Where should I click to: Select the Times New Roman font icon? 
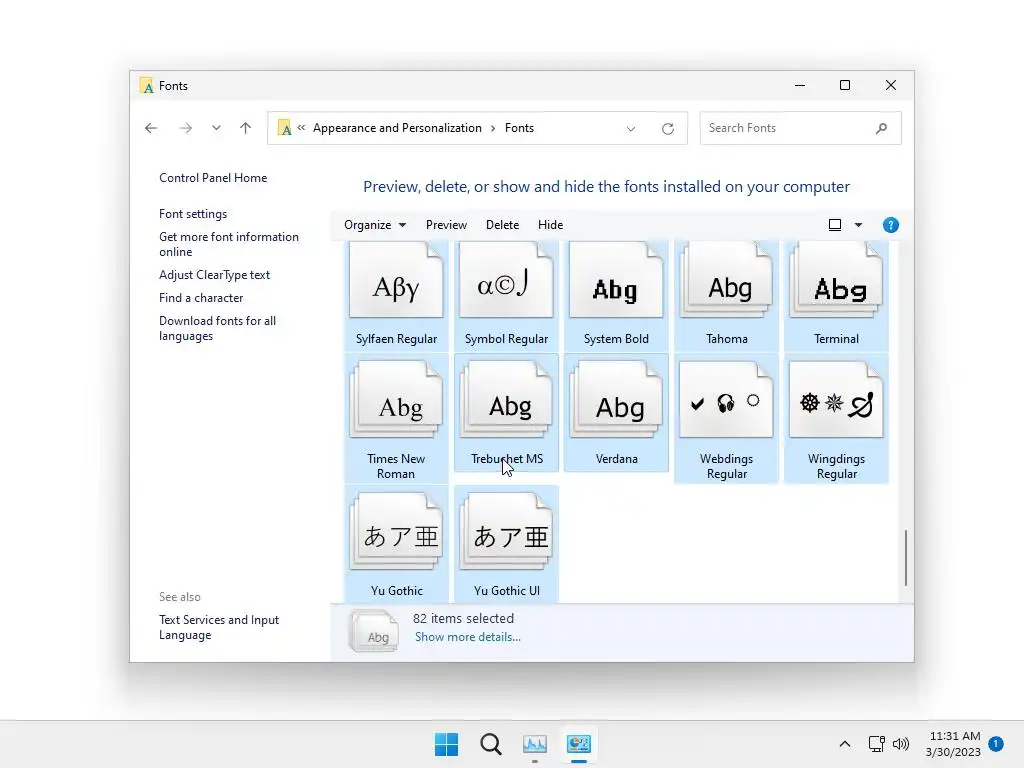(x=396, y=400)
